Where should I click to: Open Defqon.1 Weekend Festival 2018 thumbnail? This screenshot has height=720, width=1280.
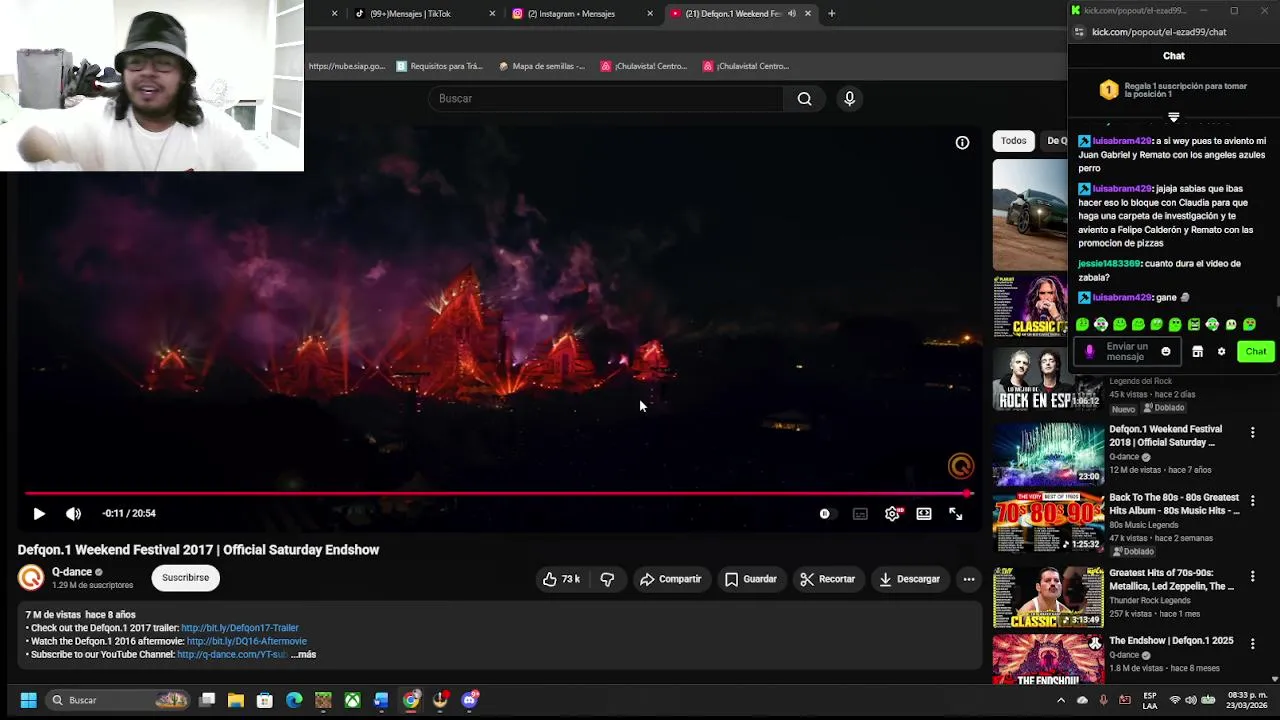click(x=1048, y=454)
